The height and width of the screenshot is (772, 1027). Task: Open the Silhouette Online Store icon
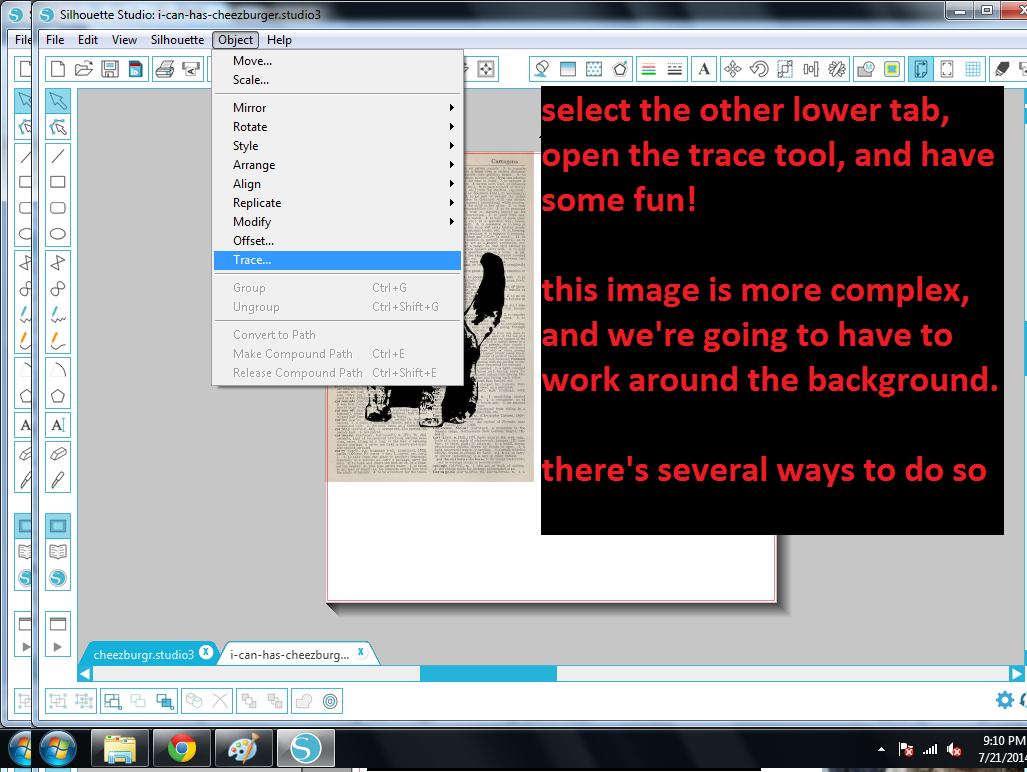click(x=58, y=578)
